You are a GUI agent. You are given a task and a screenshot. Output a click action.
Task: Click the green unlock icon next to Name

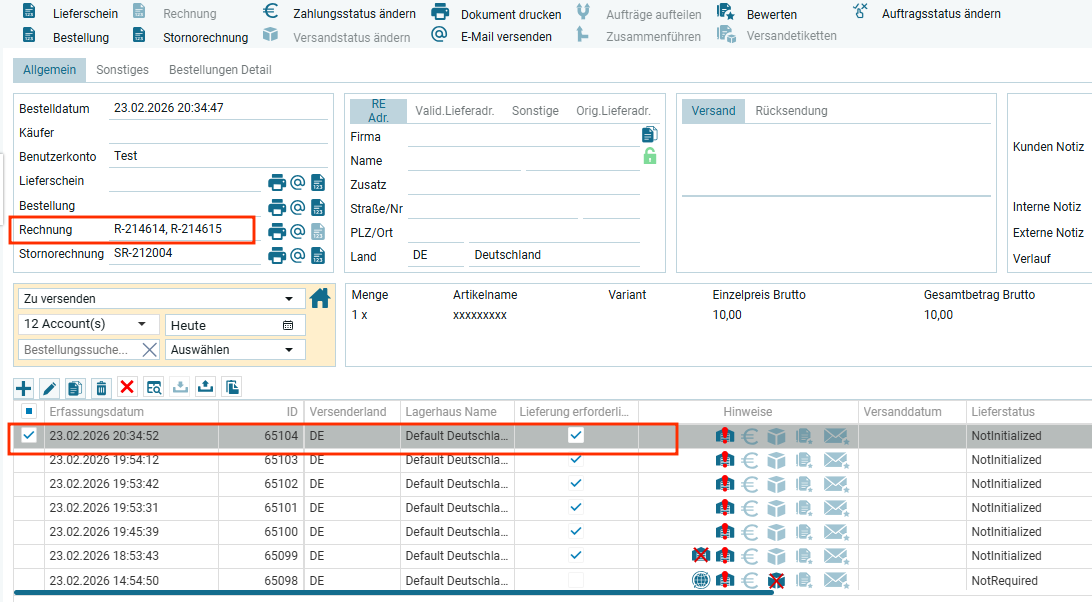tap(650, 156)
